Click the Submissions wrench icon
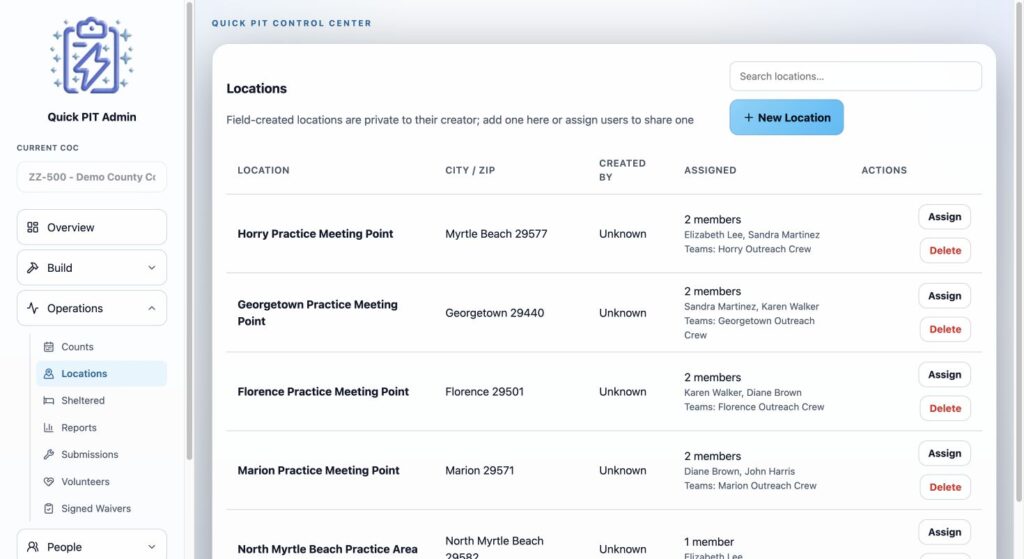 (48, 455)
